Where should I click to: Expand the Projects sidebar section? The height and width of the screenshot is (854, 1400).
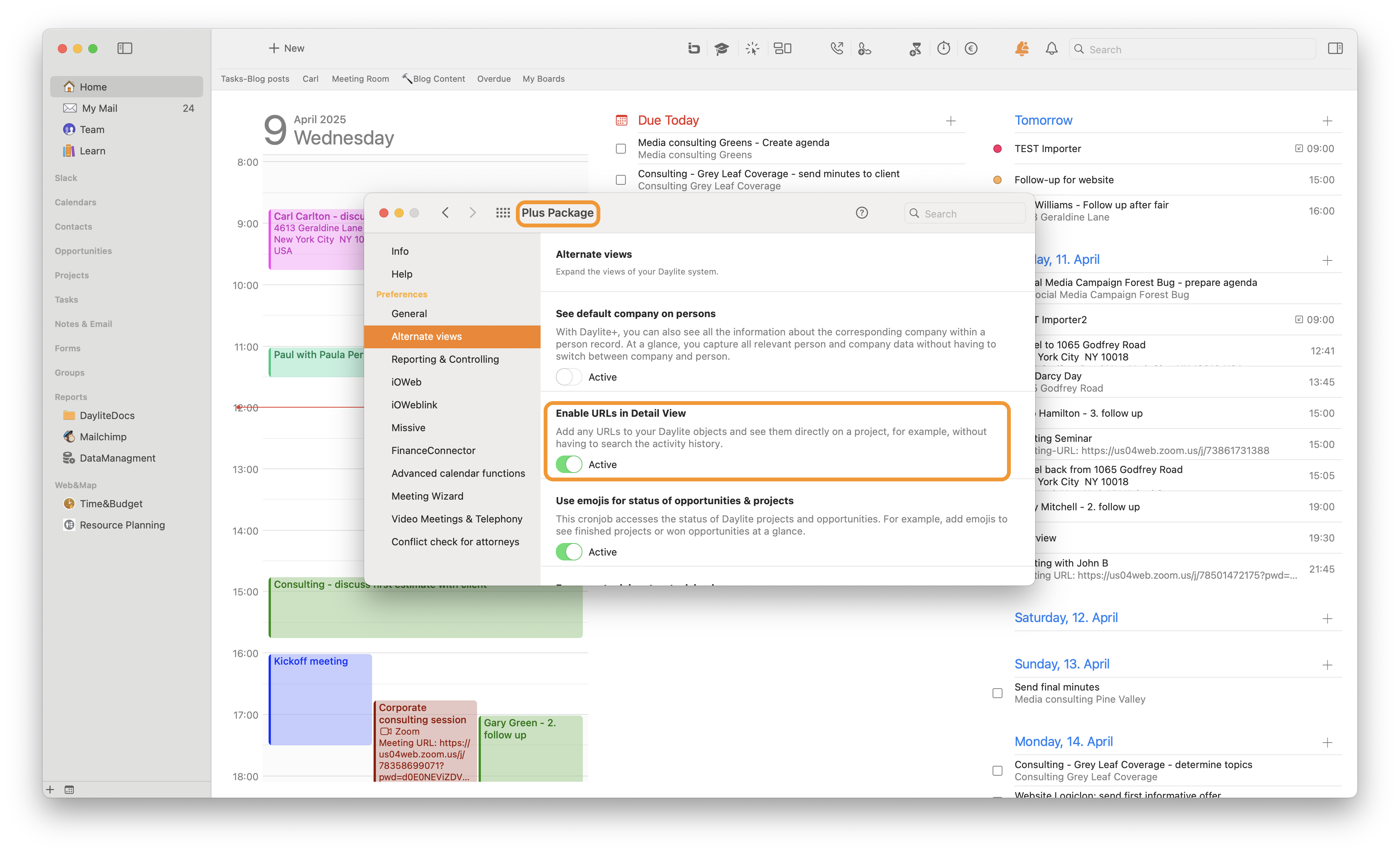click(72, 275)
